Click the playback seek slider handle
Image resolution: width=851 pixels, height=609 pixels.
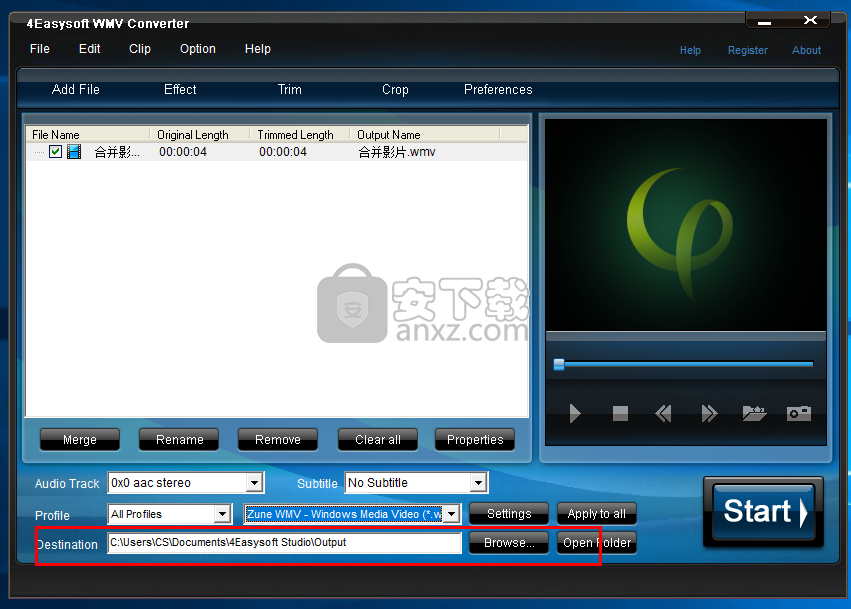click(x=559, y=364)
